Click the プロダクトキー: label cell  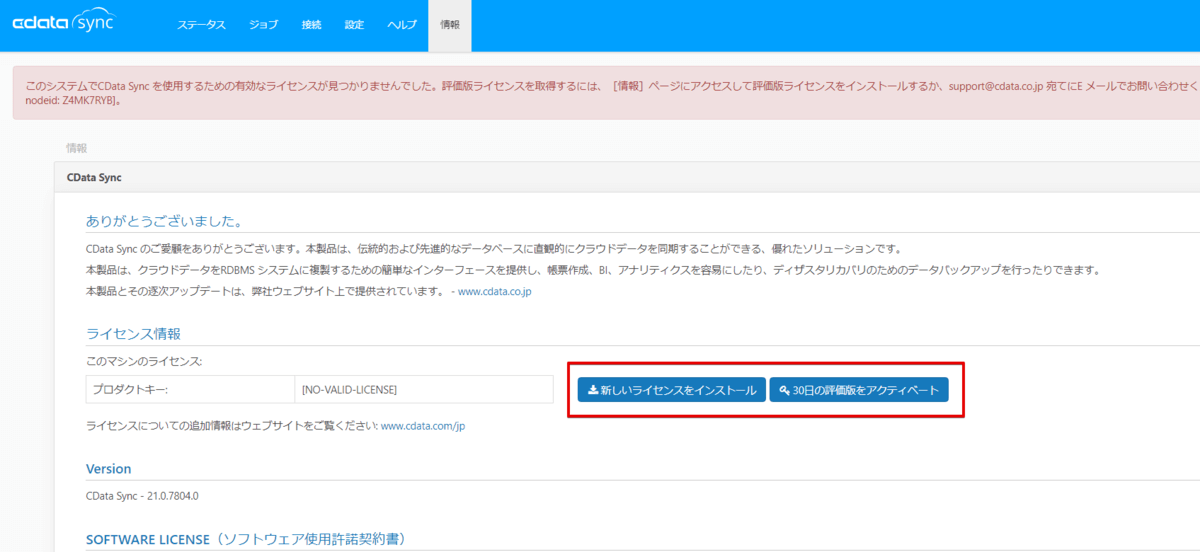pos(190,390)
